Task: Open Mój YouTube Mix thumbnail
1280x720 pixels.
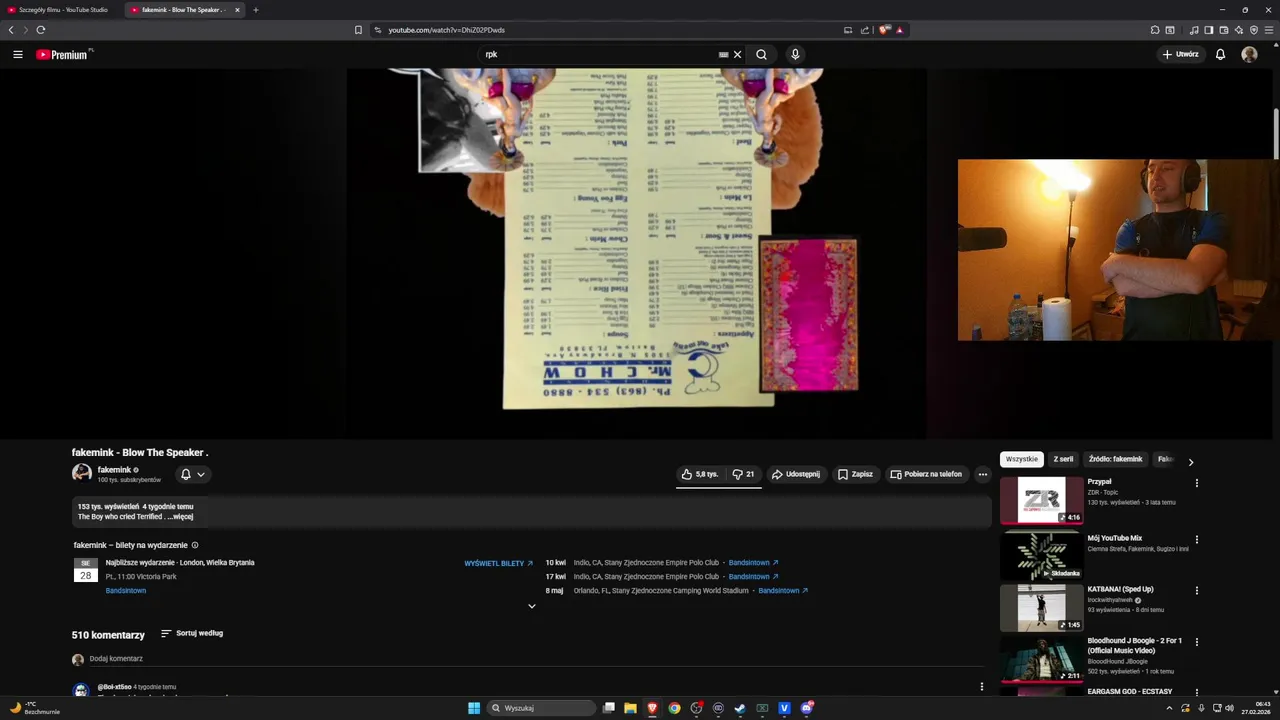Action: pyautogui.click(x=1041, y=556)
